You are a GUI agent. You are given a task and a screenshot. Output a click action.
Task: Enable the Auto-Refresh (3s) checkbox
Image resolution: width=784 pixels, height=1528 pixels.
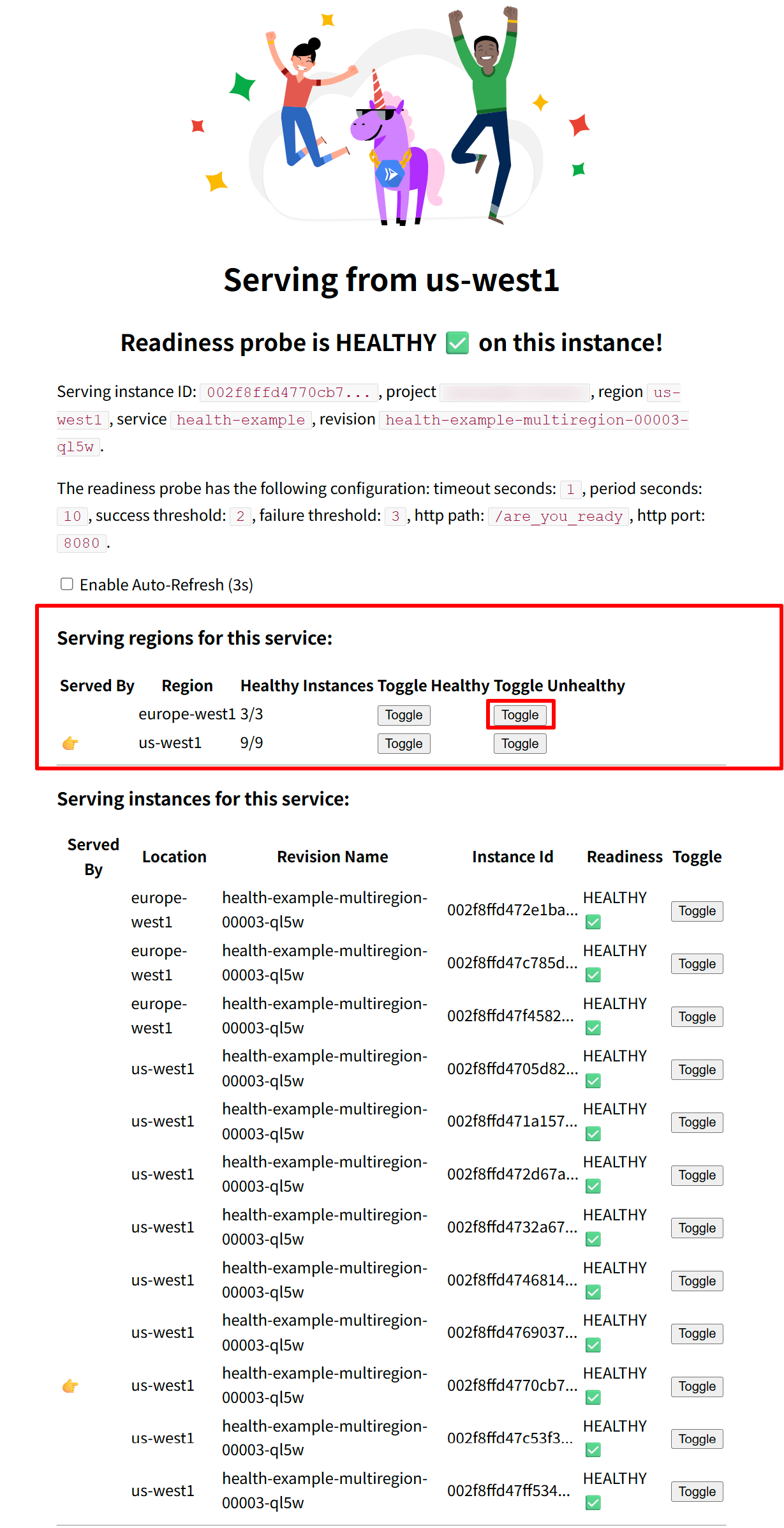pos(66,584)
